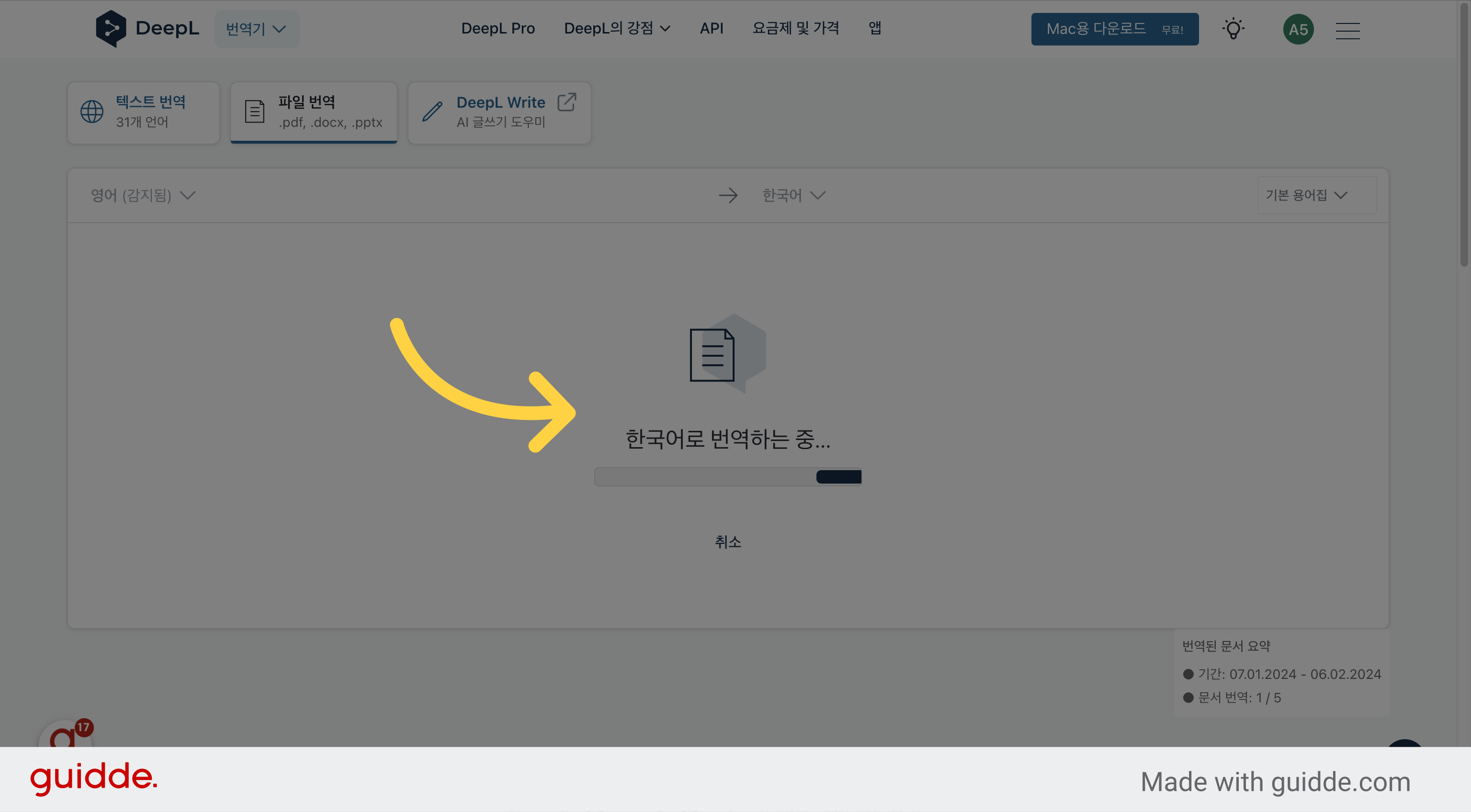Click the translation progress bar
1471x812 pixels.
click(x=727, y=477)
